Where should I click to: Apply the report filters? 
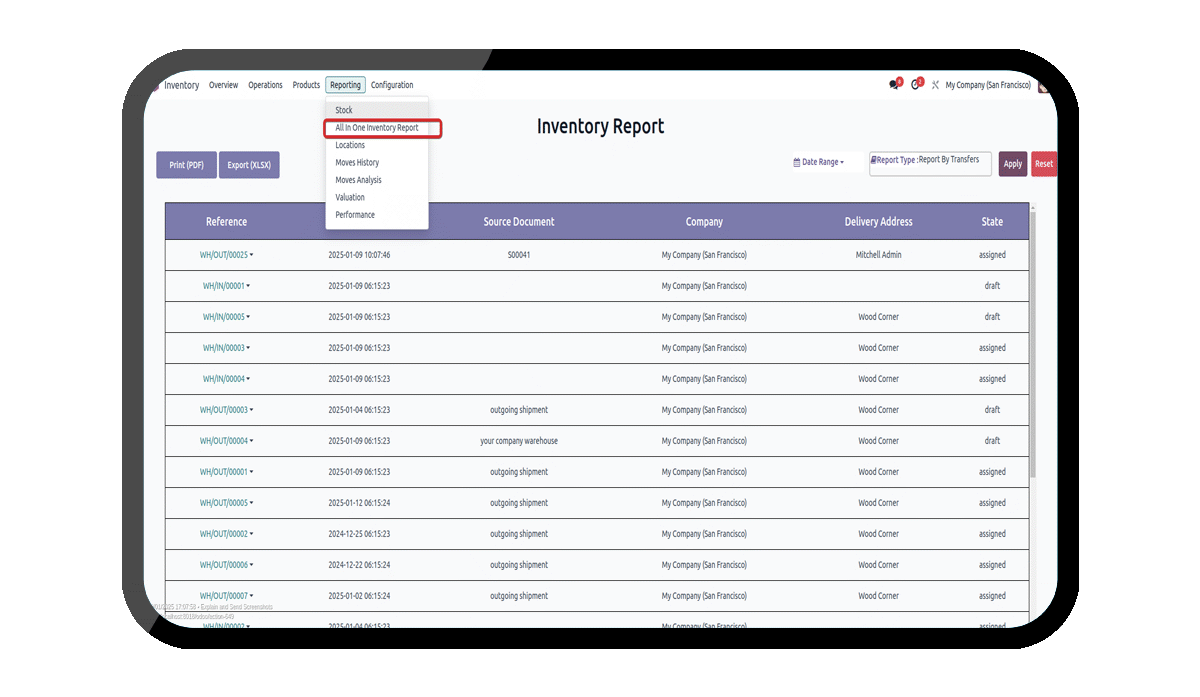click(x=1013, y=164)
